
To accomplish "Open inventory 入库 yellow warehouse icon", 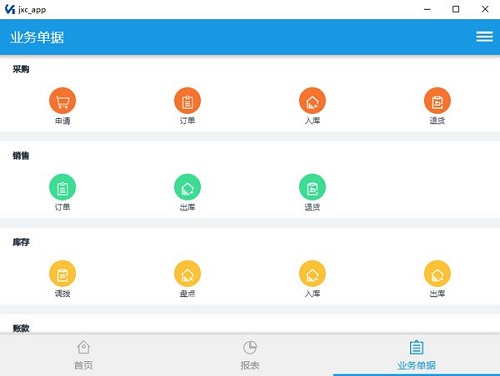I will click(312, 274).
